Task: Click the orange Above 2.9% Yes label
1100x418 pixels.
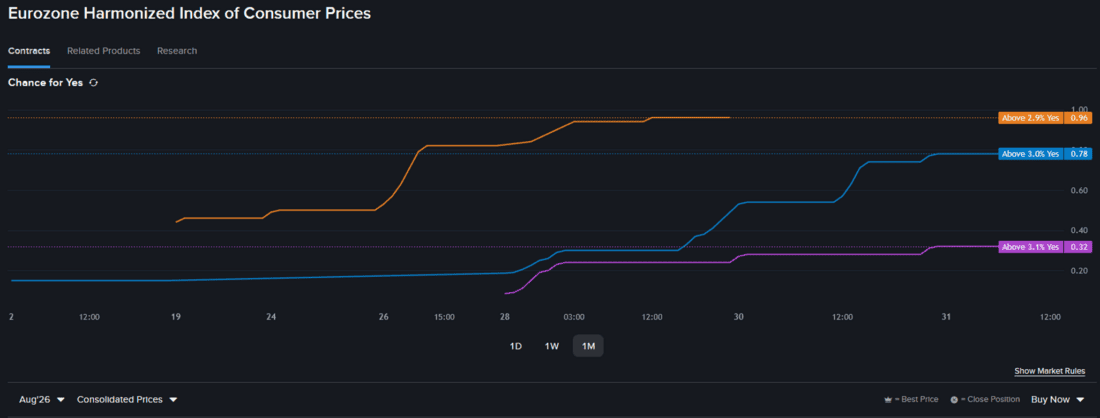Action: [x=1031, y=118]
